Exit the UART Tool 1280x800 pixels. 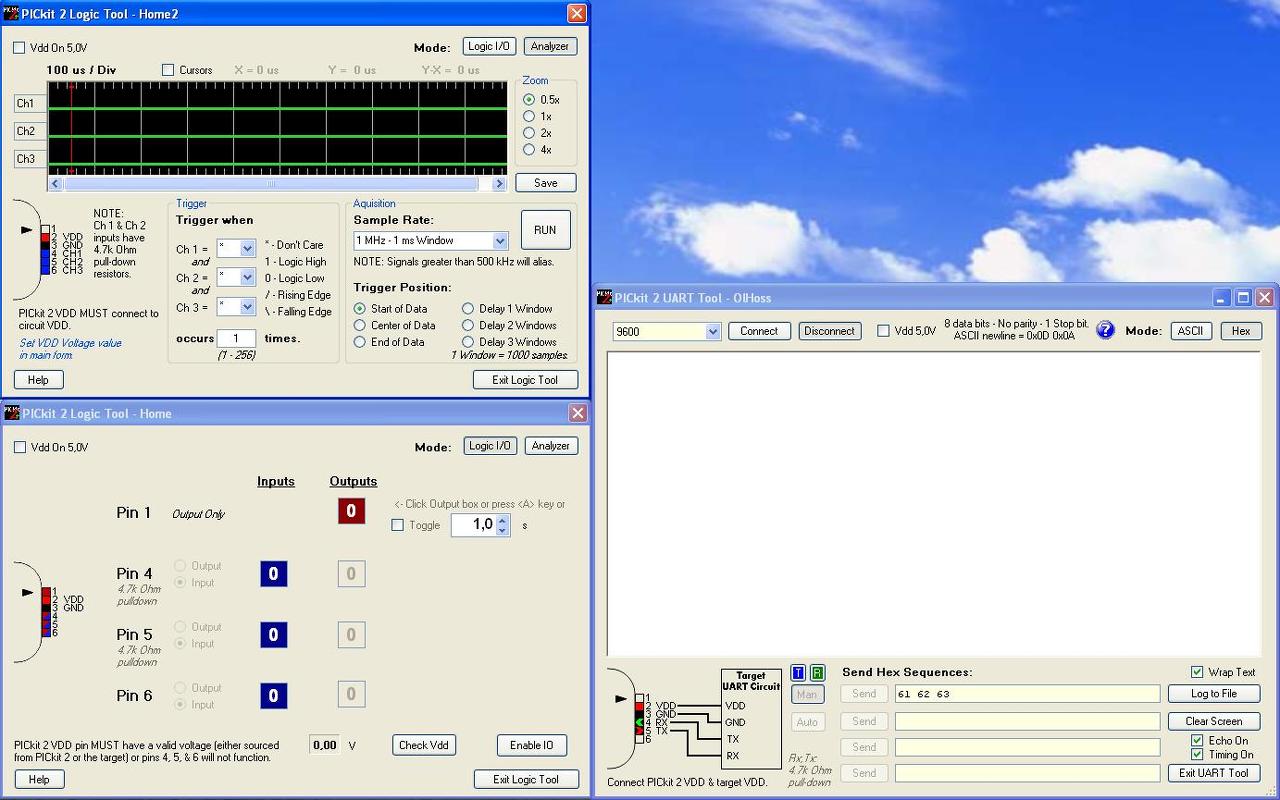click(x=1214, y=773)
